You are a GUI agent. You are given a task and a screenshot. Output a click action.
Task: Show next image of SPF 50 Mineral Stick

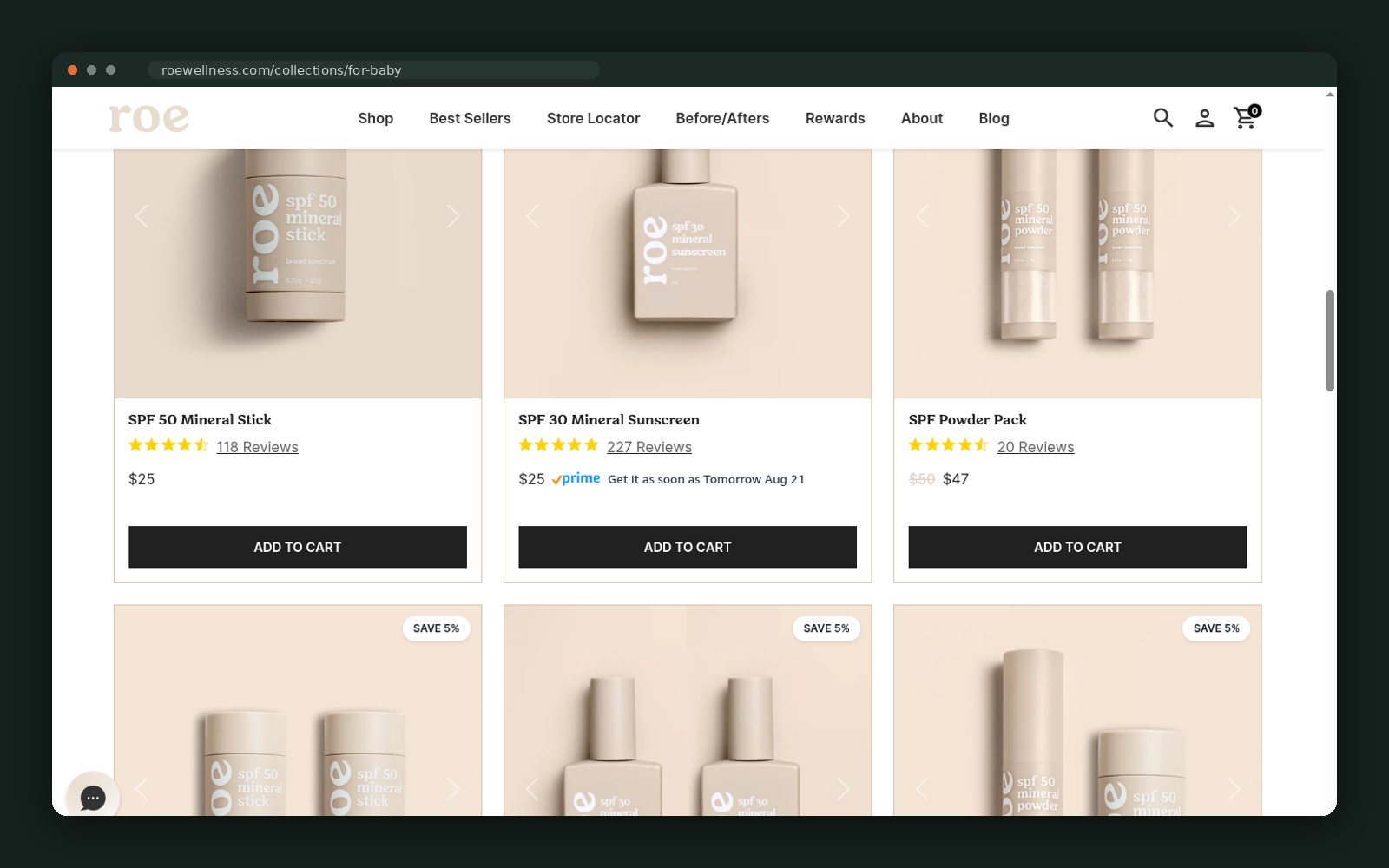click(x=453, y=216)
